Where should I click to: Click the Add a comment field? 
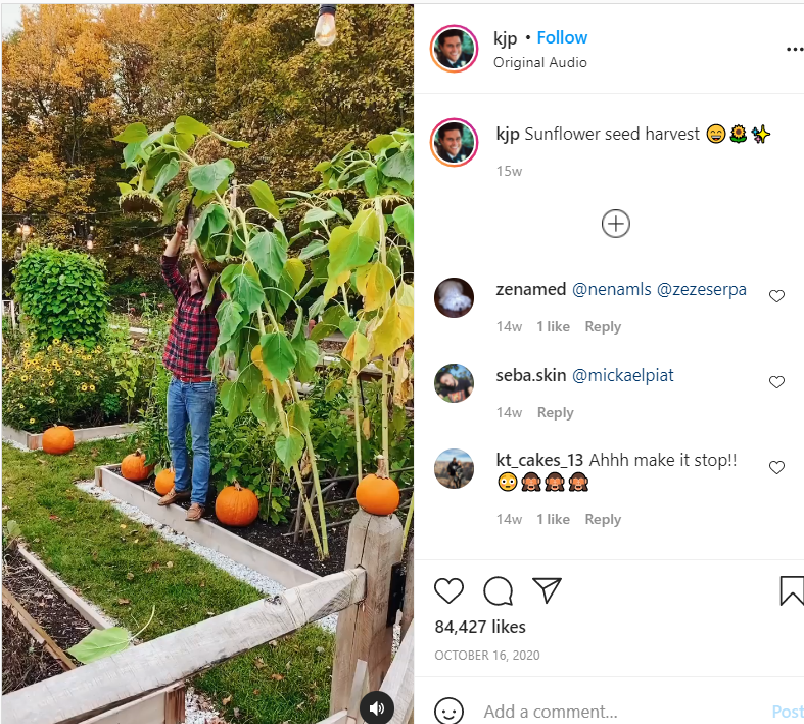coord(600,712)
